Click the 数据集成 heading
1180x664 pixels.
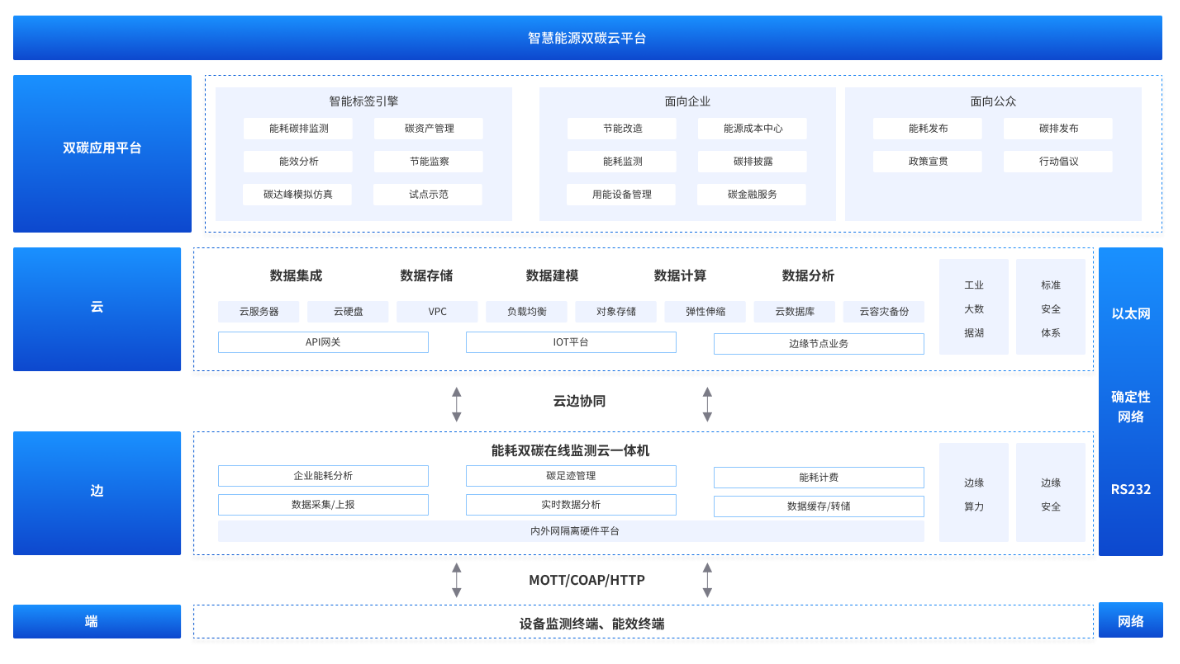coord(296,276)
